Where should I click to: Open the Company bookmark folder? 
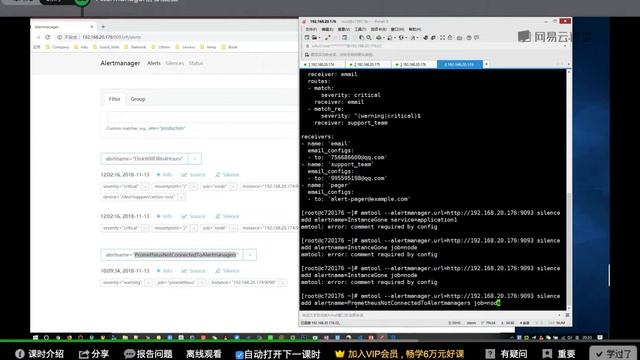(57, 47)
